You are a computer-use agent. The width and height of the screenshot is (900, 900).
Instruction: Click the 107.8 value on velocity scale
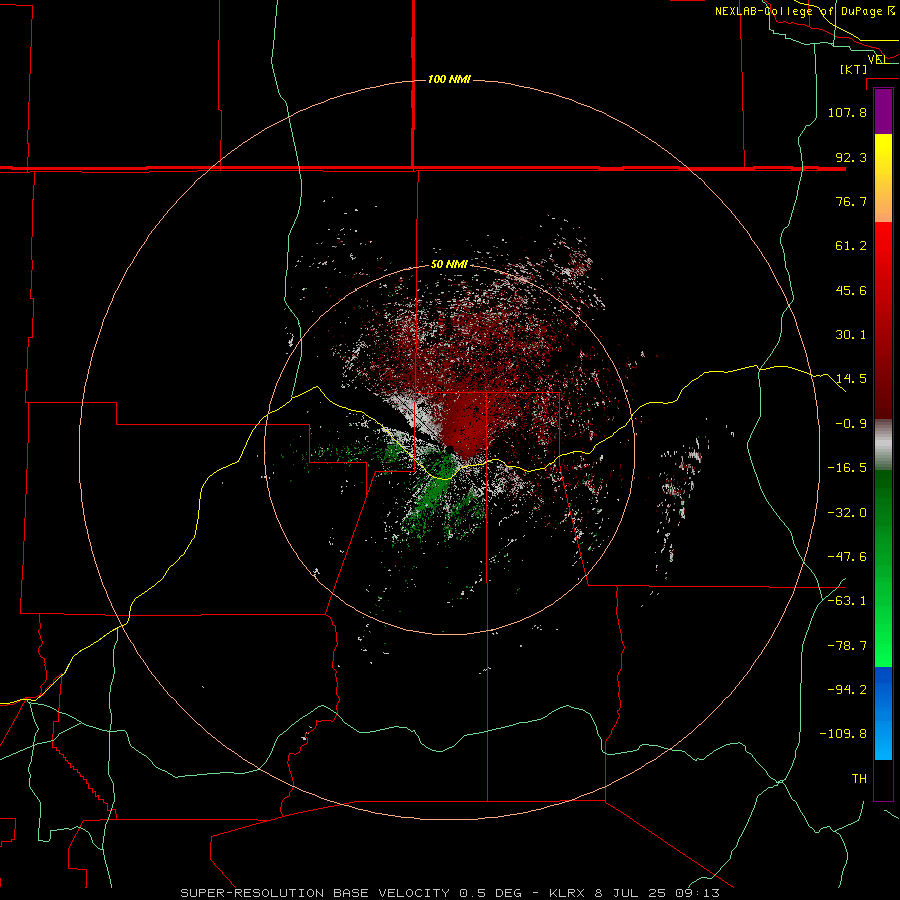coord(847,112)
